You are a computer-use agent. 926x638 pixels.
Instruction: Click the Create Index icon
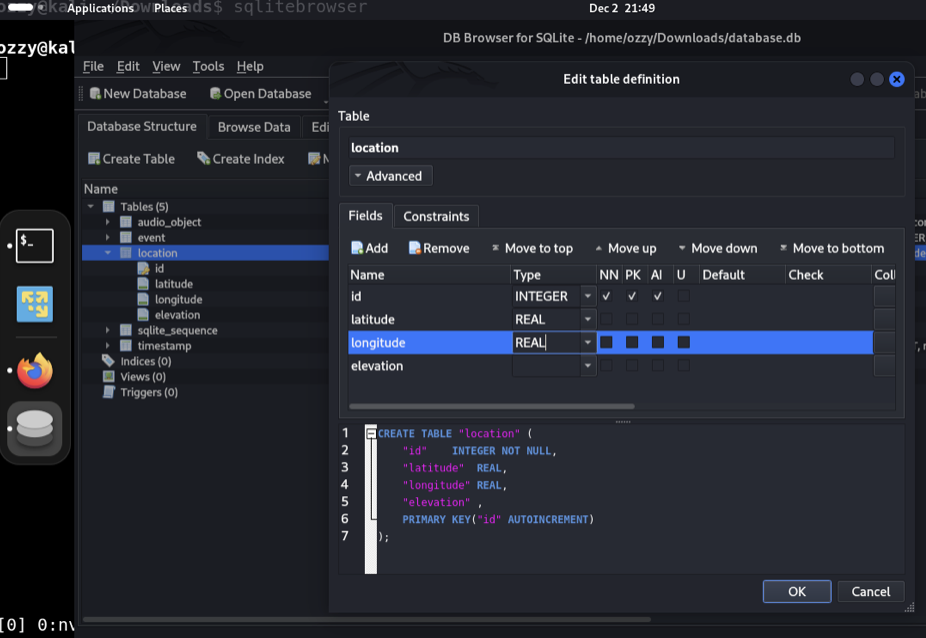coord(204,158)
